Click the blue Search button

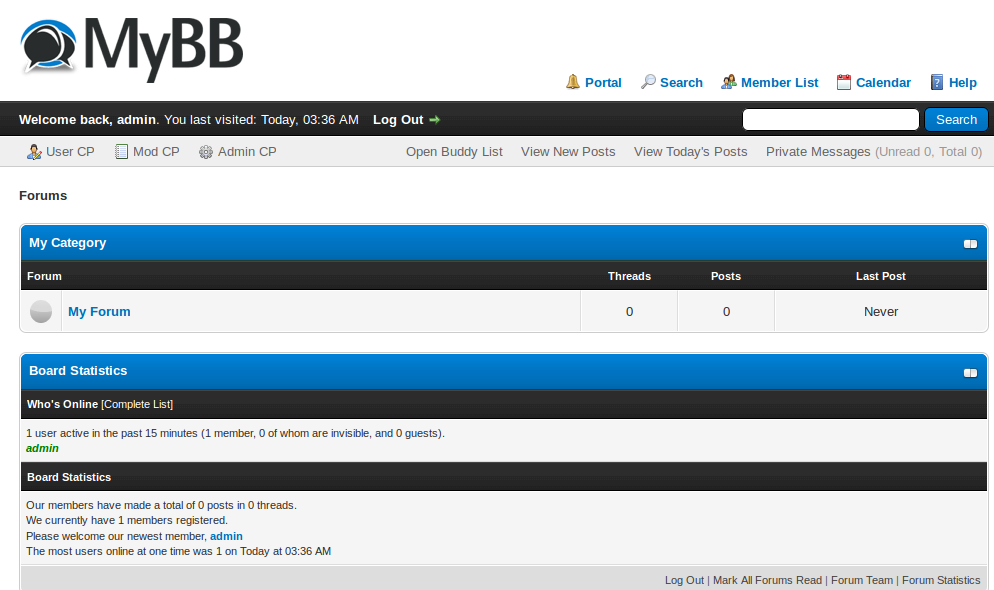point(956,119)
